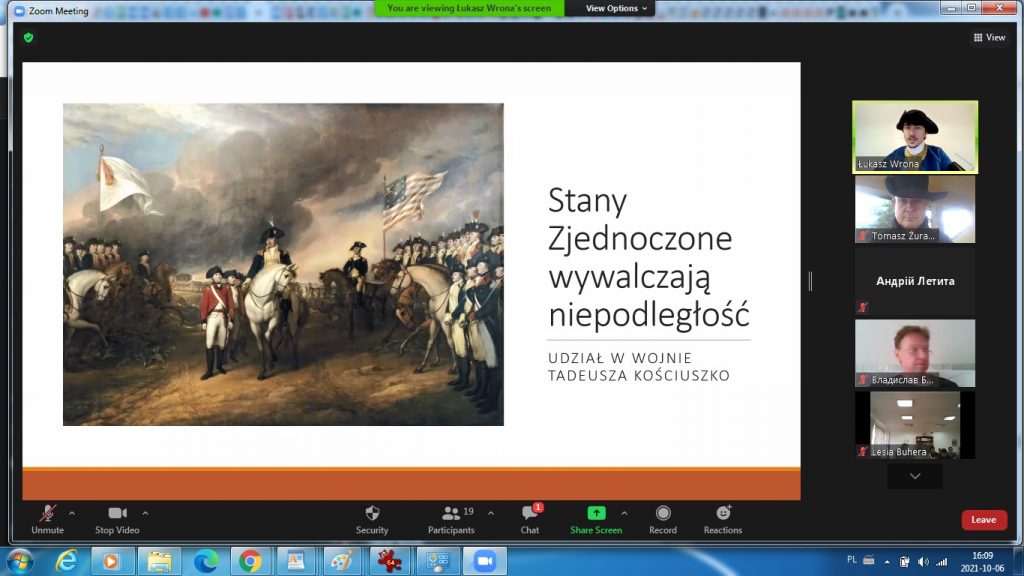Image resolution: width=1024 pixels, height=576 pixels.
Task: Open the Participants panel
Action: 451,518
